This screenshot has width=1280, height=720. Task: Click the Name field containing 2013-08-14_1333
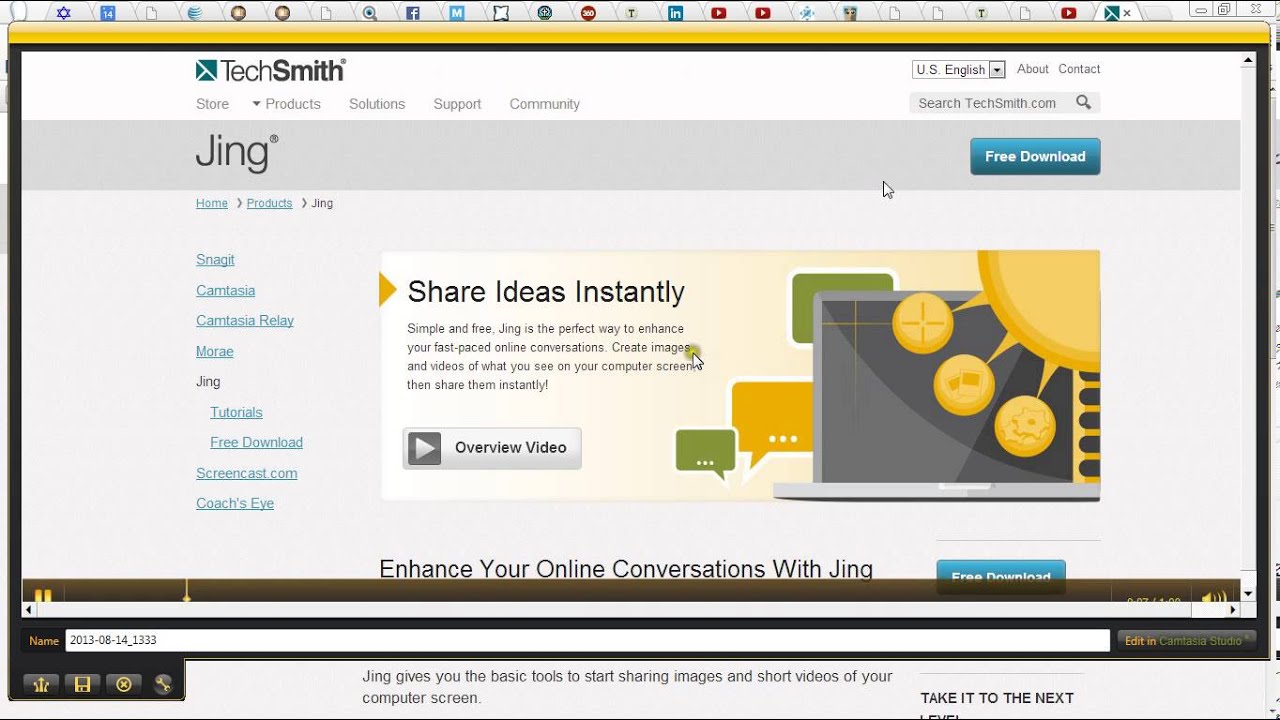[x=587, y=640]
